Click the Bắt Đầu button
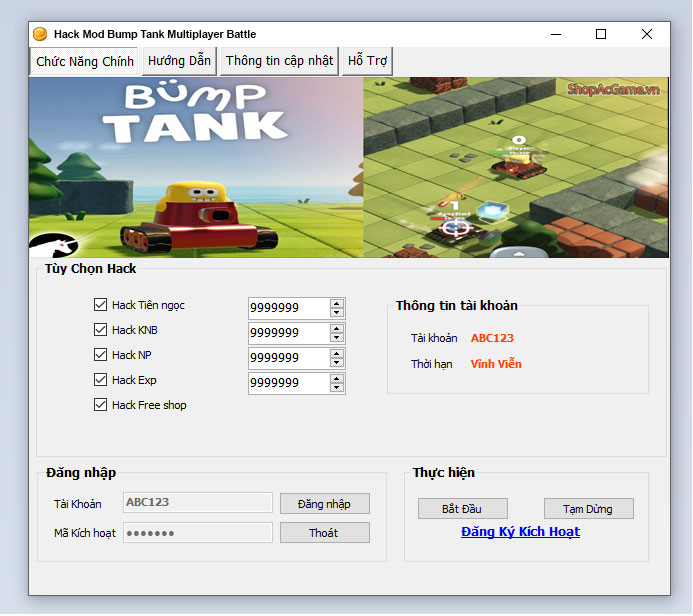The height and width of the screenshot is (616, 693). tap(463, 509)
